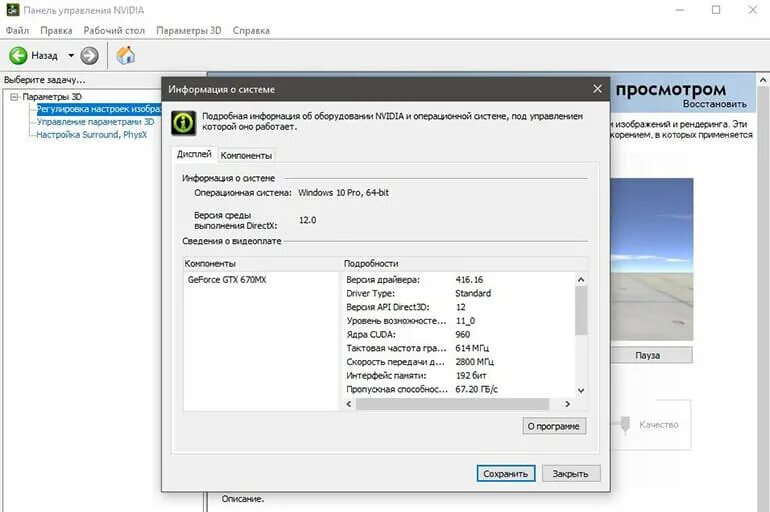The height and width of the screenshot is (512, 770).
Task: Go to the Home page icon
Action: pos(126,55)
